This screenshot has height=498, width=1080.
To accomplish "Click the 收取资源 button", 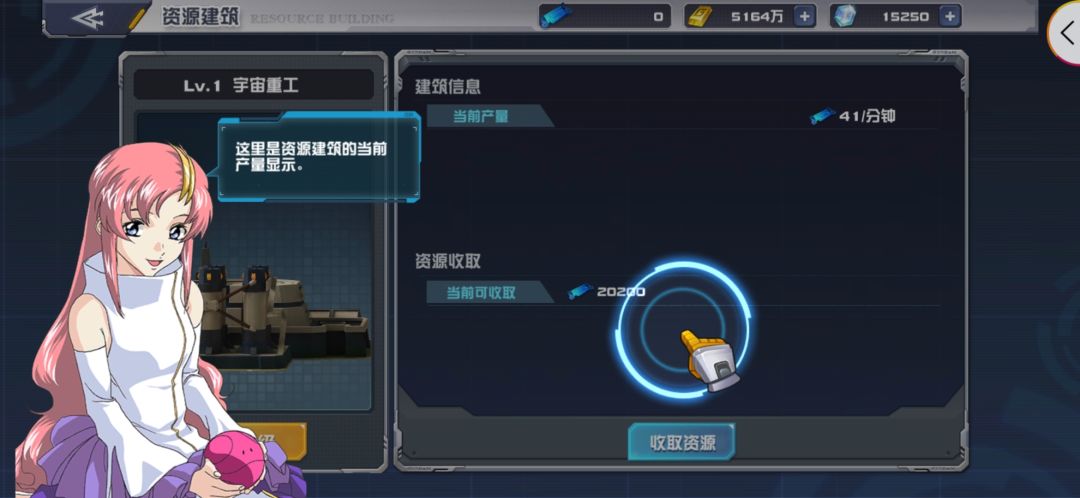I will tap(682, 442).
